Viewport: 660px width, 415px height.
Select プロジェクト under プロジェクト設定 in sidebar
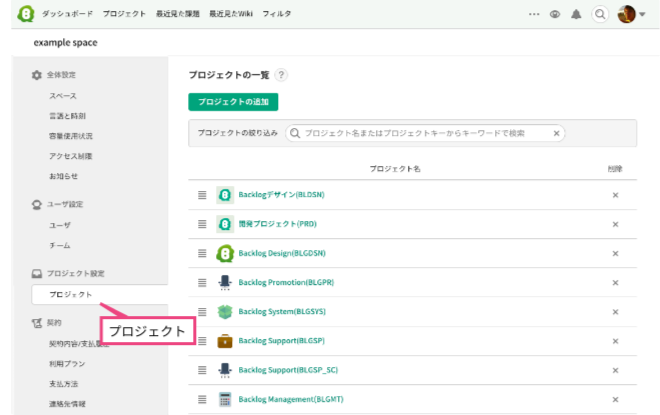100,294
